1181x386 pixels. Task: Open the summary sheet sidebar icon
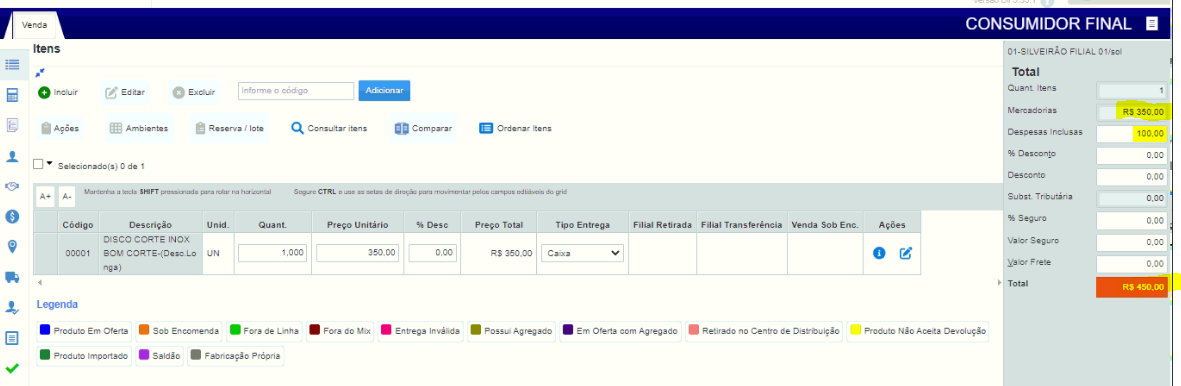click(12, 338)
